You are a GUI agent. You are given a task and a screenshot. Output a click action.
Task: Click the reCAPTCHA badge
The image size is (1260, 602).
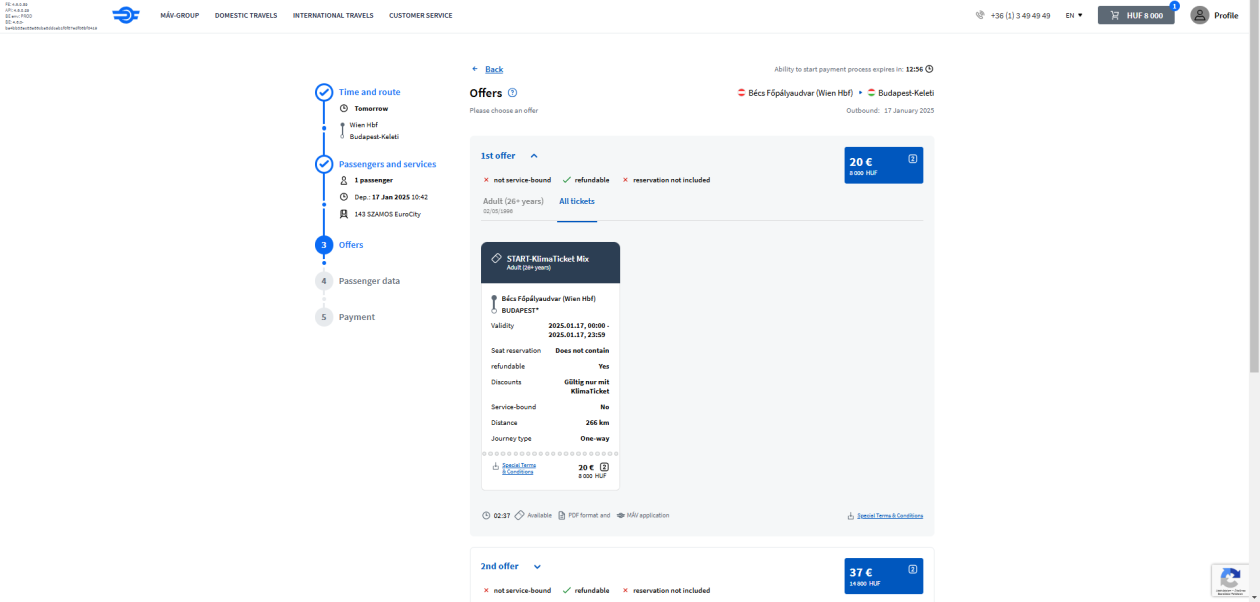pyautogui.click(x=1230, y=580)
